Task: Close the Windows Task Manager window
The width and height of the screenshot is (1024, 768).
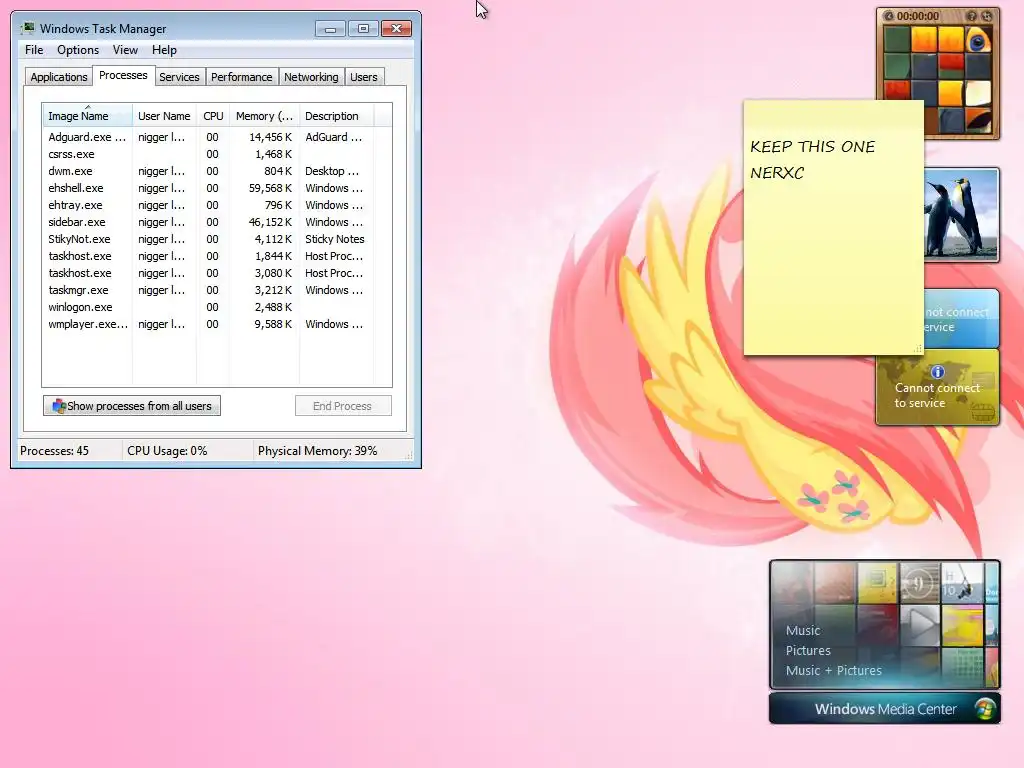Action: click(x=396, y=29)
